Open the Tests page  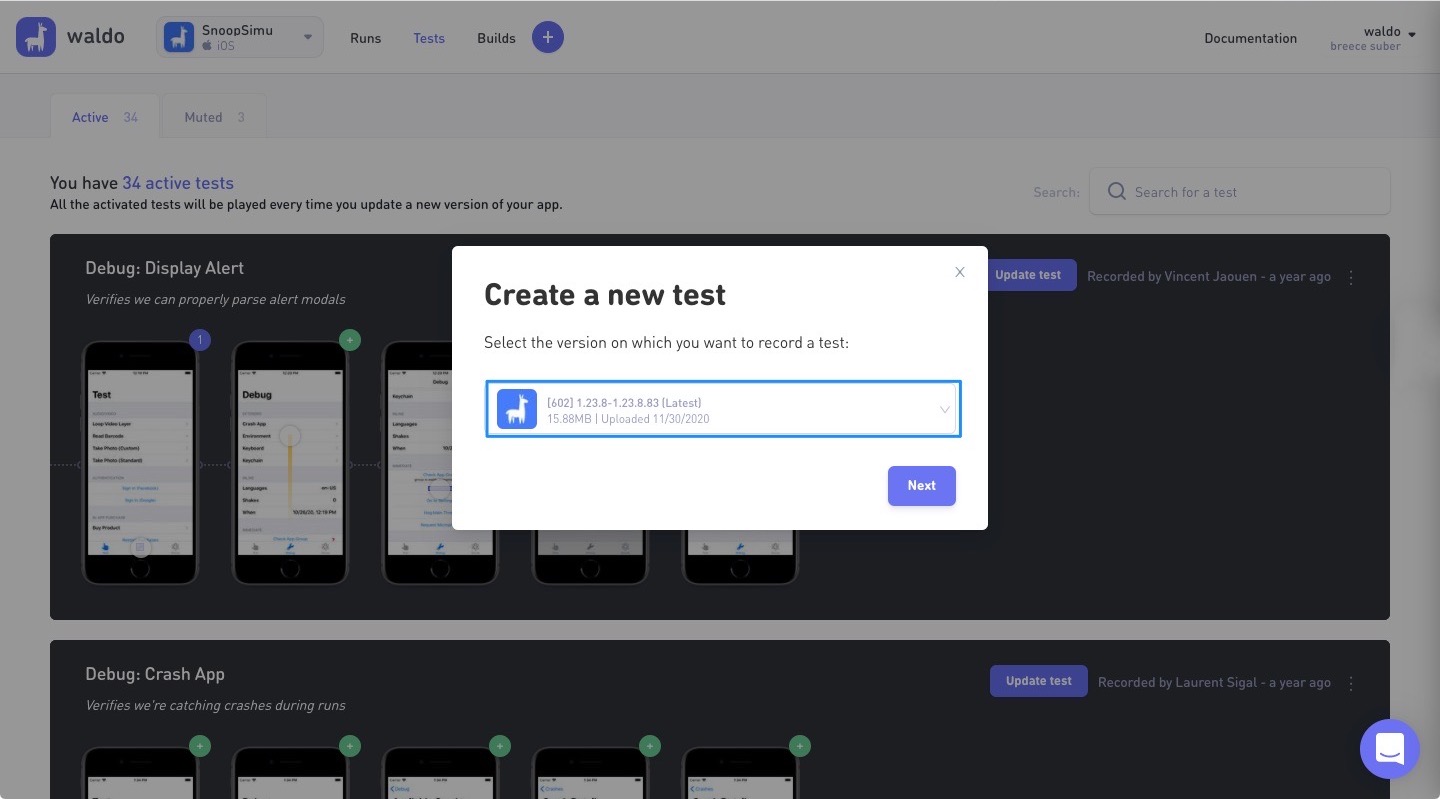(429, 38)
